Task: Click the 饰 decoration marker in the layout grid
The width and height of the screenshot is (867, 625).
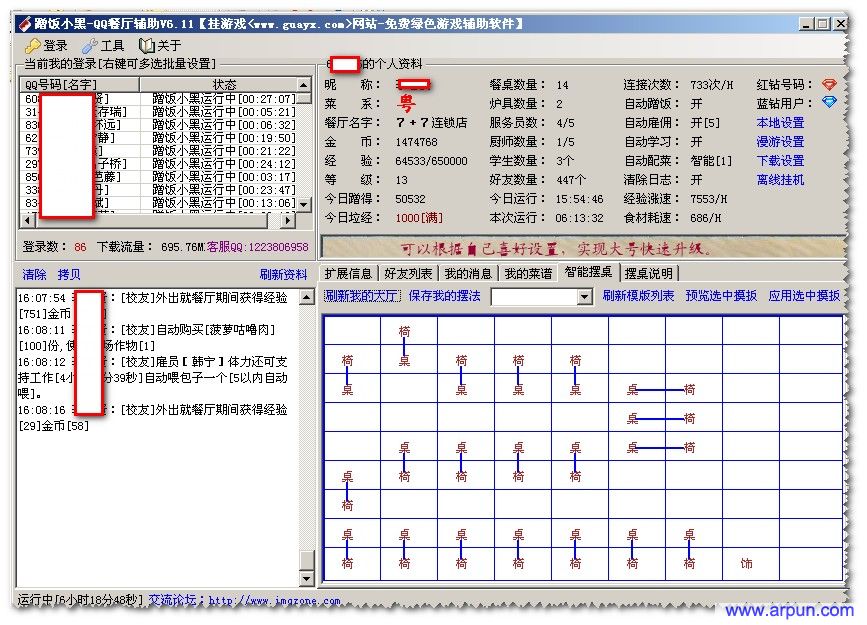Action: (746, 564)
